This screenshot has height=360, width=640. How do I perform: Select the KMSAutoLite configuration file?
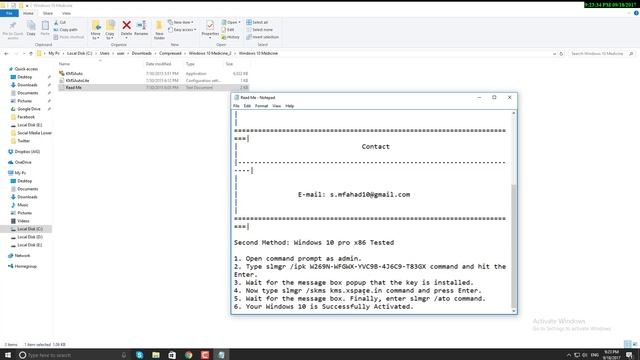coord(153,80)
